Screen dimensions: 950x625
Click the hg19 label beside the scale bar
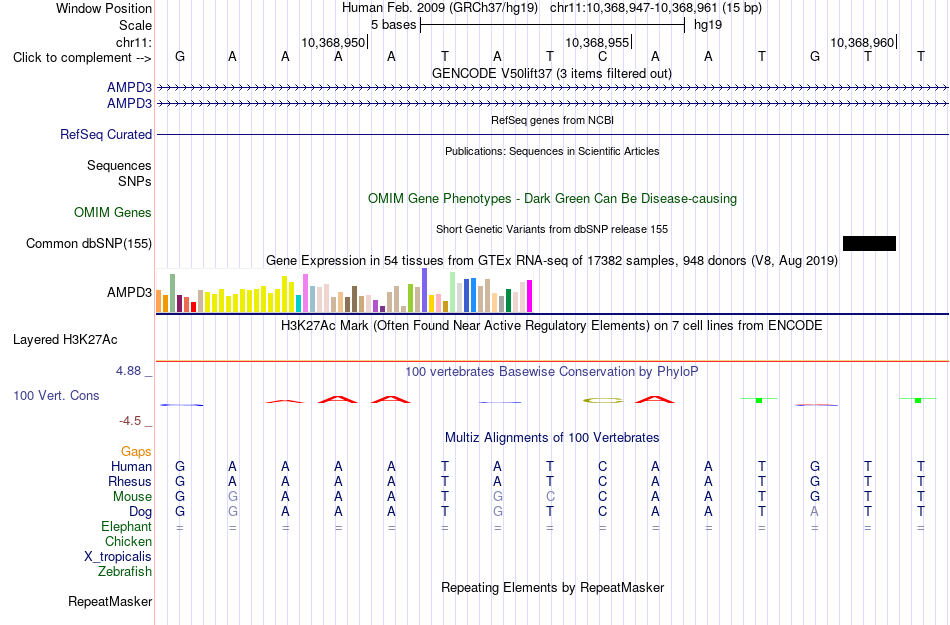708,25
